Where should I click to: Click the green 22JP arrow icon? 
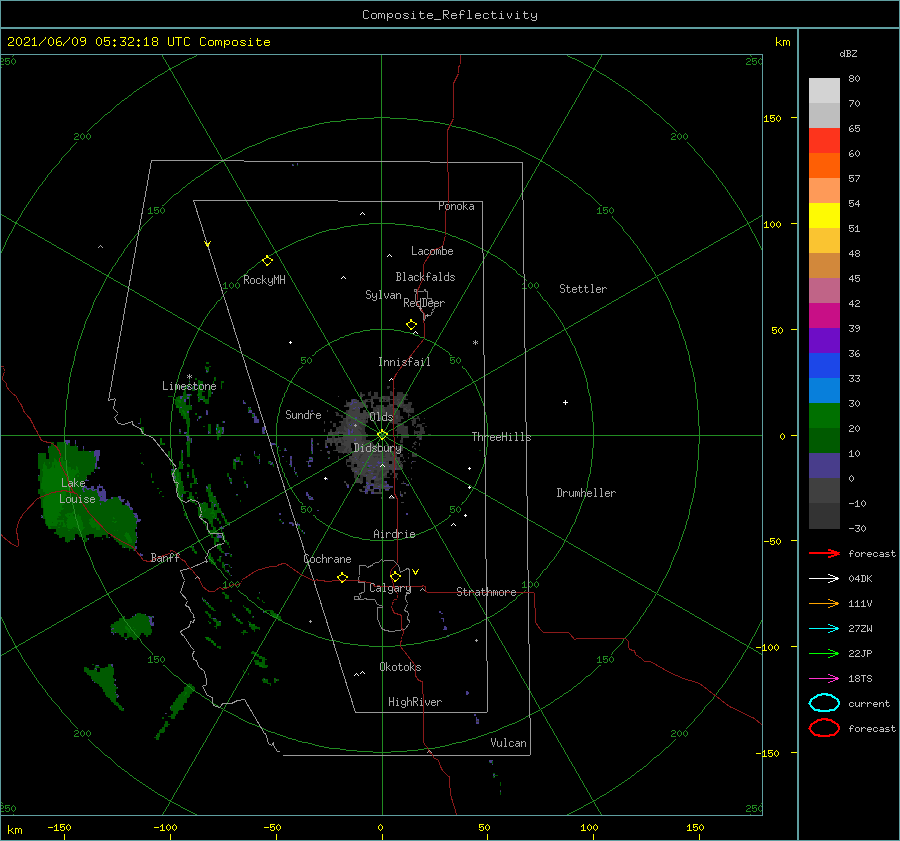pyautogui.click(x=824, y=653)
